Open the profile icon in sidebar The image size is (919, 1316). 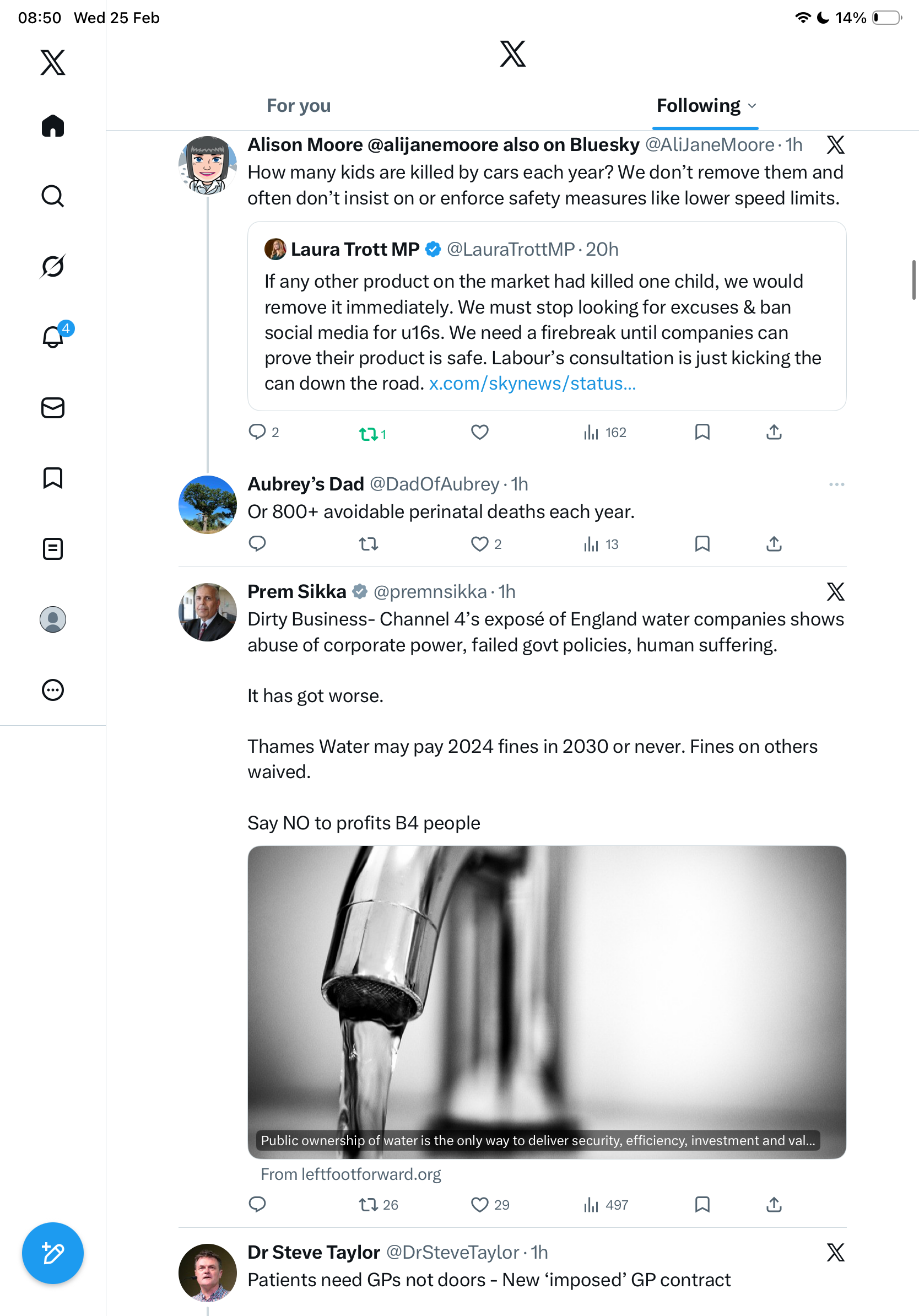[53, 619]
